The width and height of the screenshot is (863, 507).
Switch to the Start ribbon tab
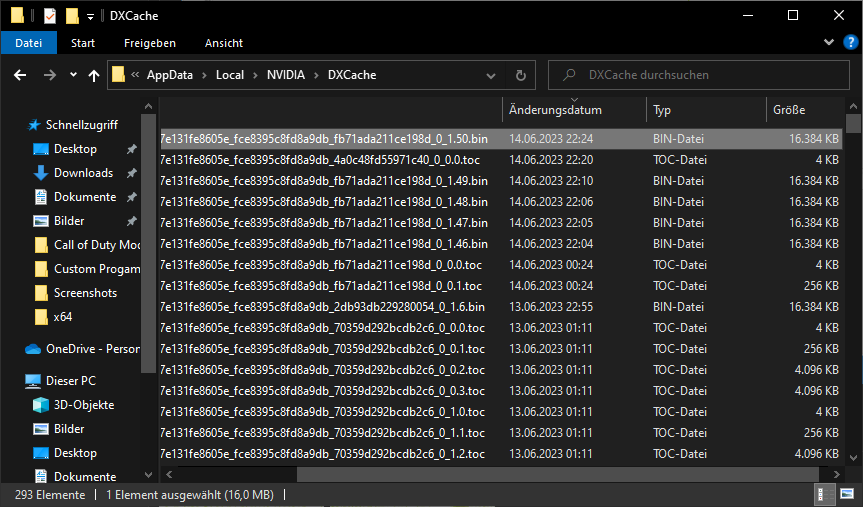tap(83, 43)
